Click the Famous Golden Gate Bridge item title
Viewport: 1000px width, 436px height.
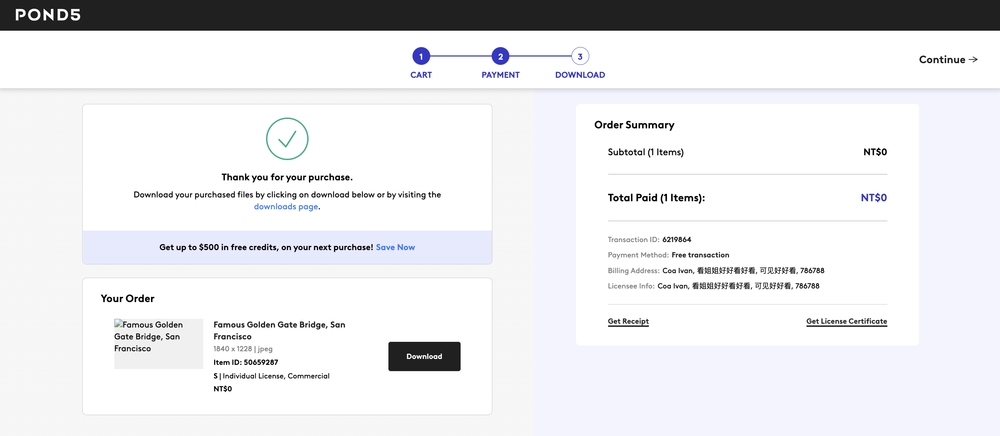(x=279, y=330)
